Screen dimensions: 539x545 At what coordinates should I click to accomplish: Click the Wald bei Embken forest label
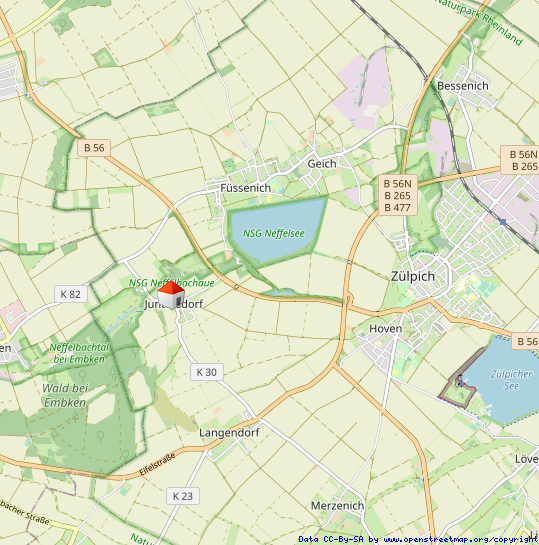point(65,395)
